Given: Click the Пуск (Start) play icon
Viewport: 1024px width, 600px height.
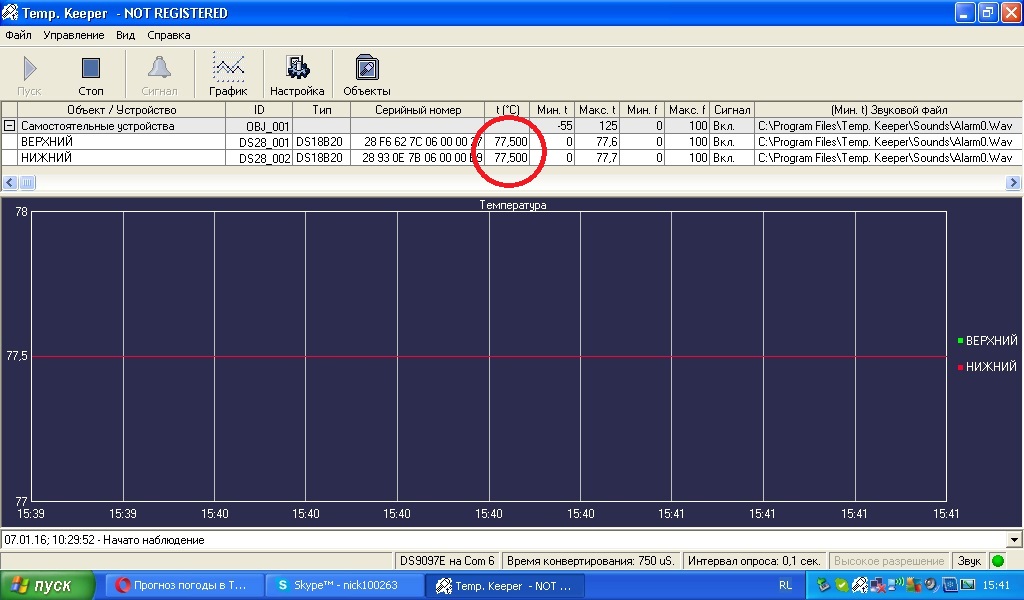Looking at the screenshot, I should 30,69.
